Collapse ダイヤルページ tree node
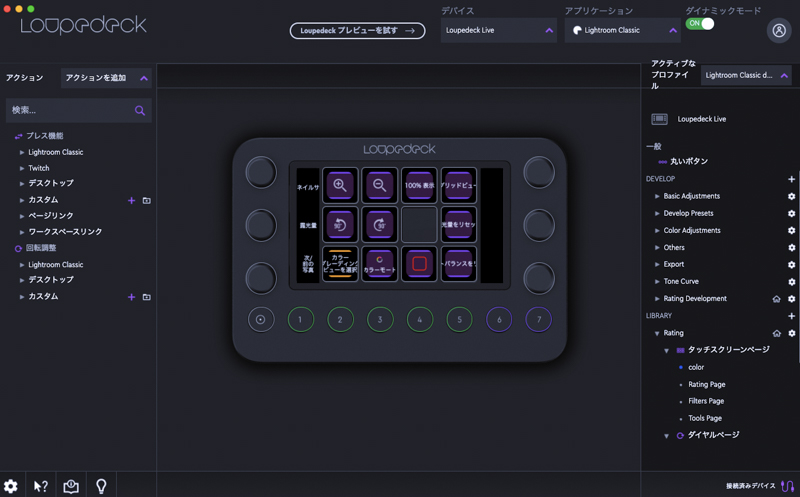The image size is (800, 497). click(x=666, y=436)
